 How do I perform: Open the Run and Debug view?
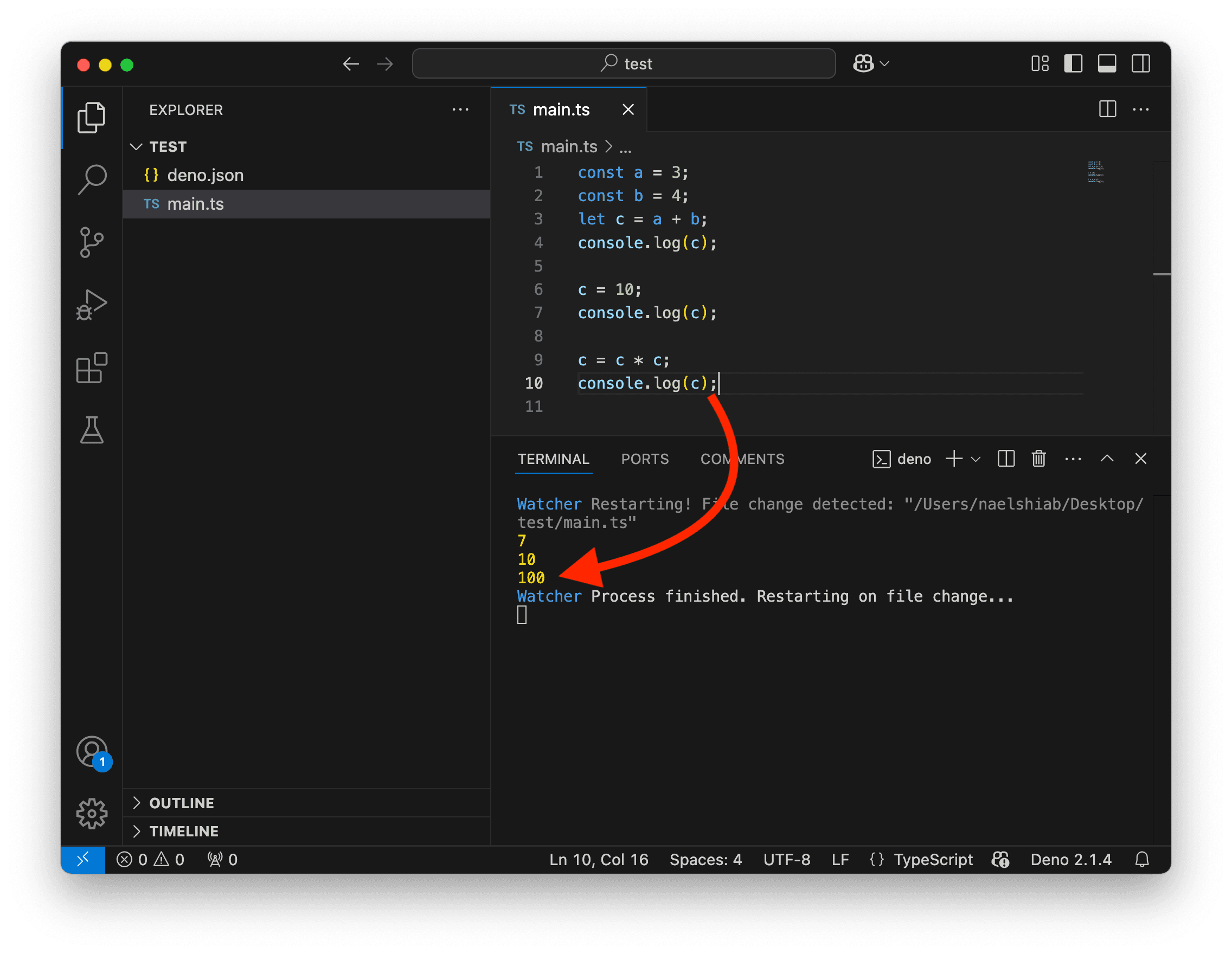click(92, 305)
